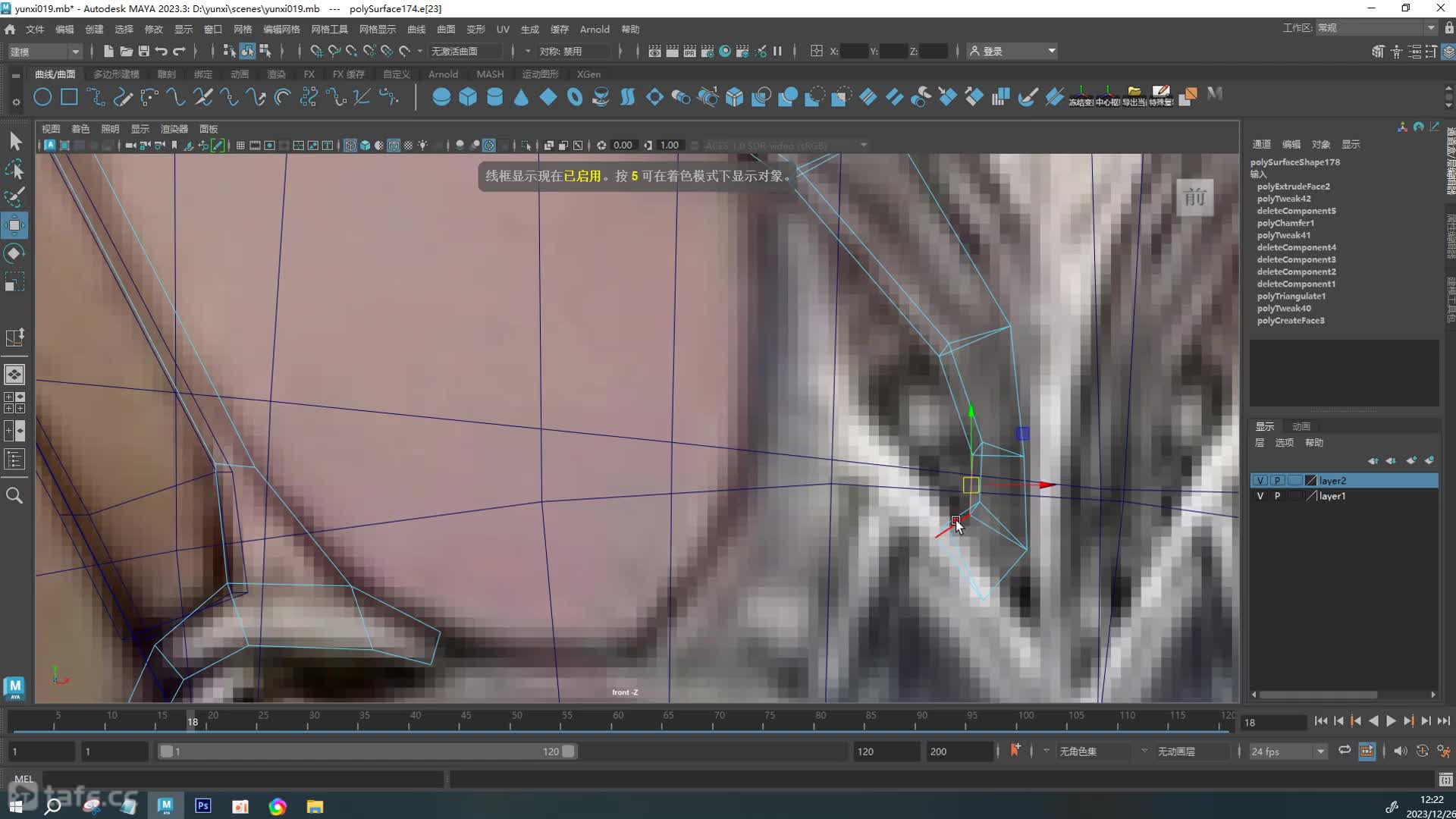Image resolution: width=1456 pixels, height=819 pixels.
Task: Create a NURBS sphere from shelf
Action: (x=441, y=97)
